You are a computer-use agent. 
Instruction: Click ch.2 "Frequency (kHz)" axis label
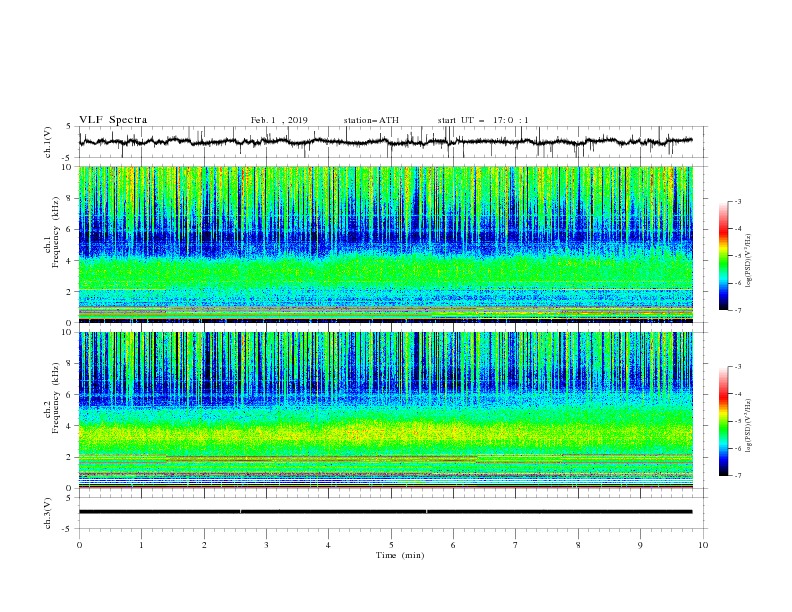[x=56, y=398]
